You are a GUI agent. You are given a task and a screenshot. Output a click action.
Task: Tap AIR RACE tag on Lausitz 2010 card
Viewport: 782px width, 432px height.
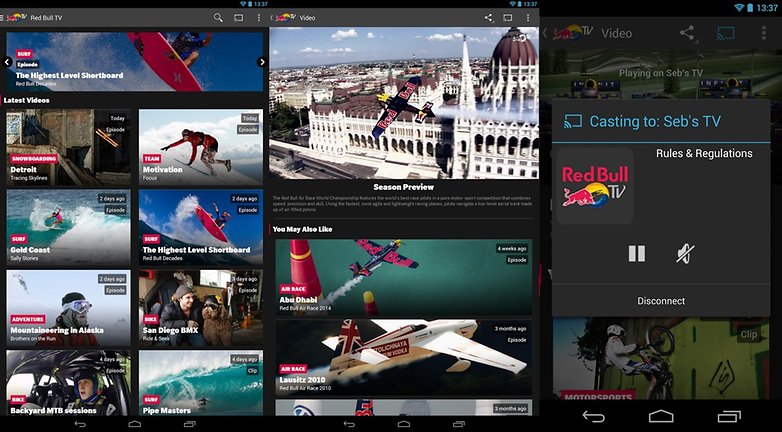[x=293, y=369]
